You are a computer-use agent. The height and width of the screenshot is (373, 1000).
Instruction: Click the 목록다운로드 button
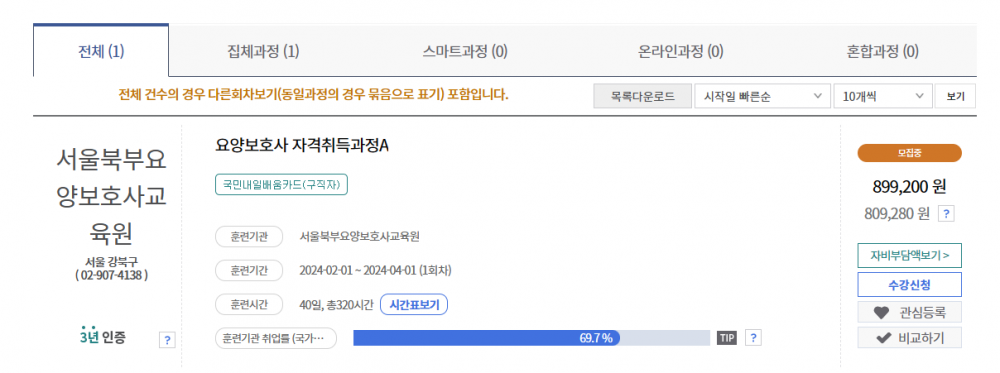pyautogui.click(x=643, y=97)
